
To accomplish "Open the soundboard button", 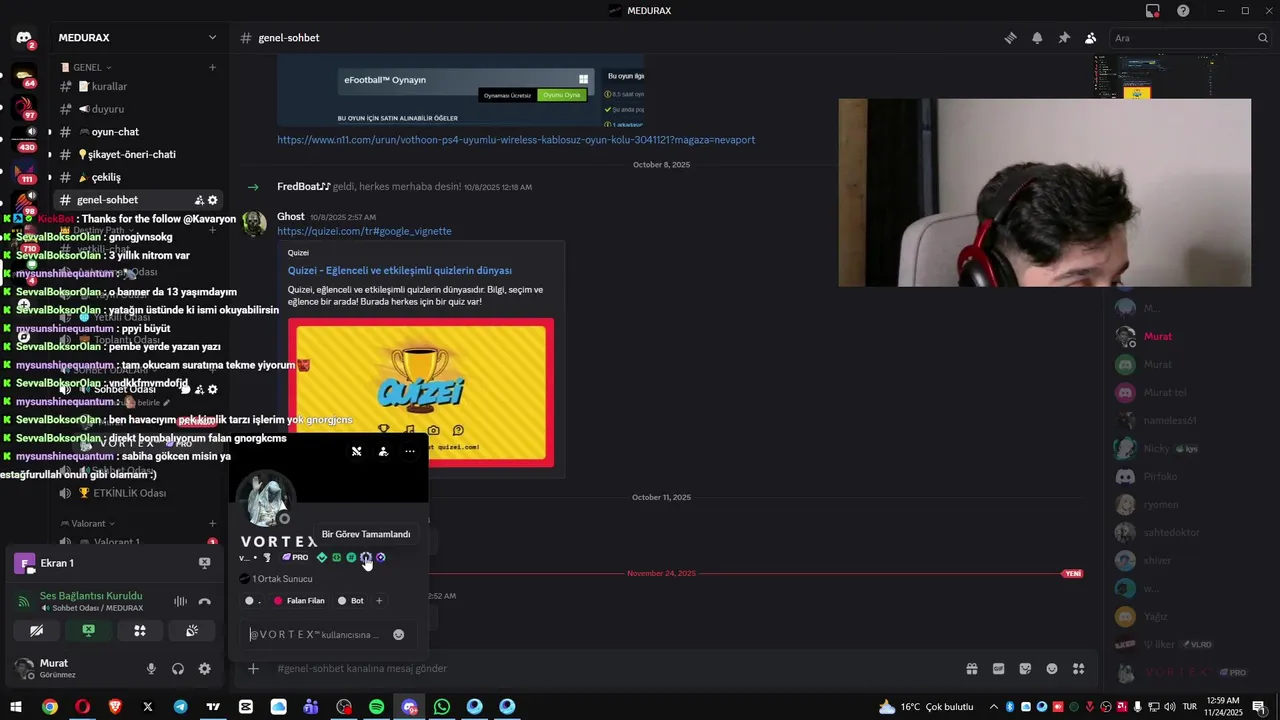I will click(192, 630).
